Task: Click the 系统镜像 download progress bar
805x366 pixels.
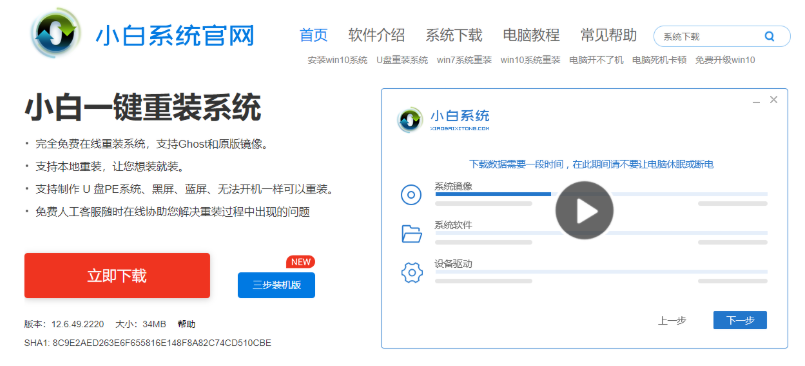Action: click(x=601, y=194)
